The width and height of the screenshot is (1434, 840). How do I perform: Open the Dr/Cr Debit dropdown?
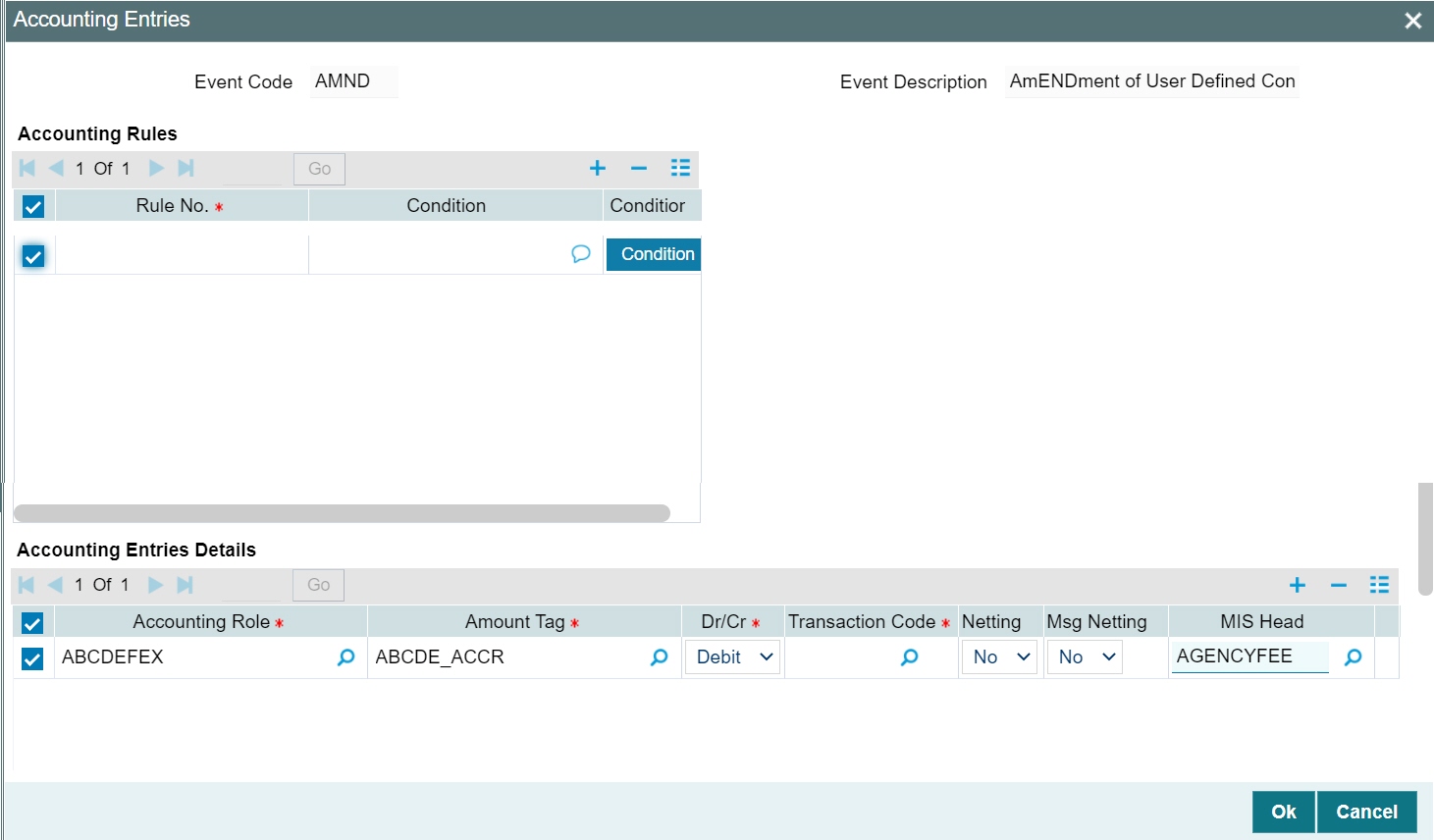point(733,657)
